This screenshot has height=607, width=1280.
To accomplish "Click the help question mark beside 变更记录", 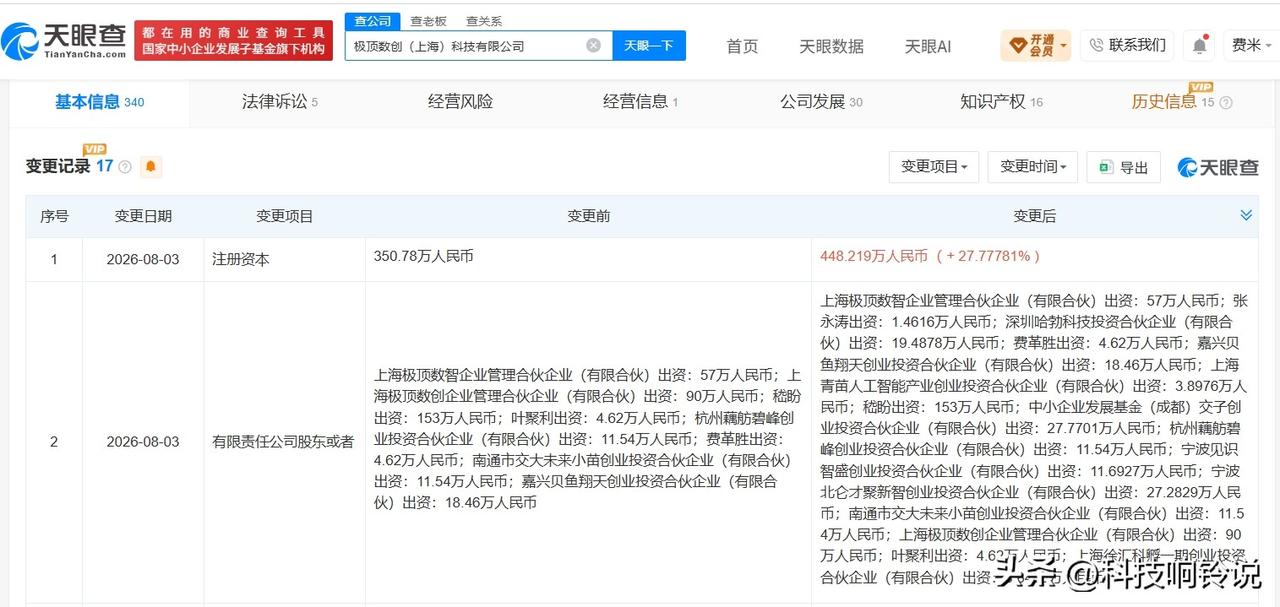I will [125, 167].
